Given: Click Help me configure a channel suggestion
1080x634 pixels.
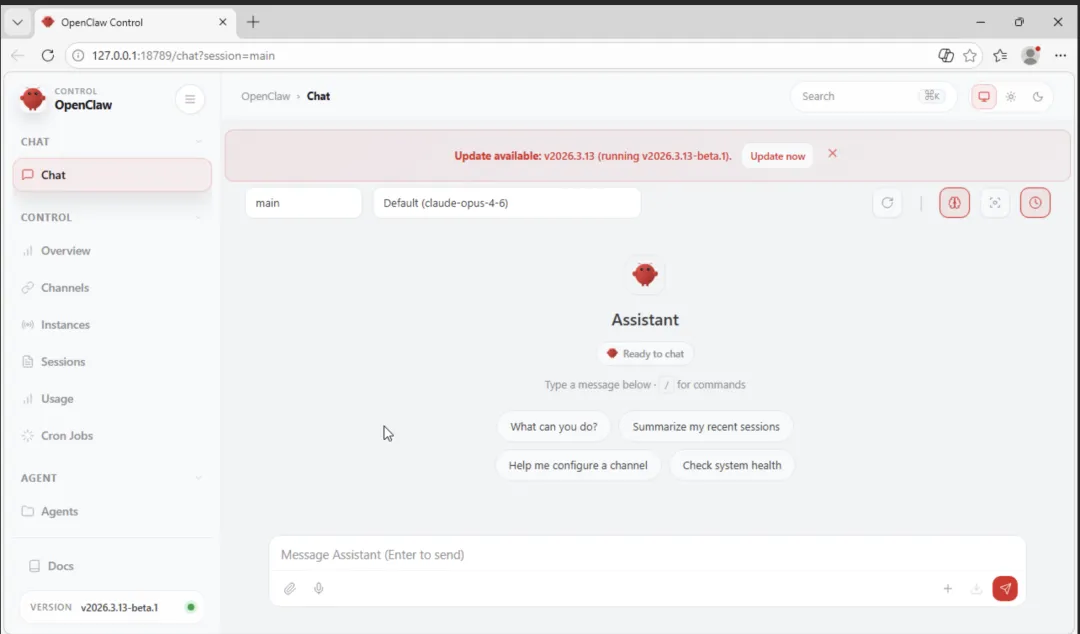Looking at the screenshot, I should point(578,465).
